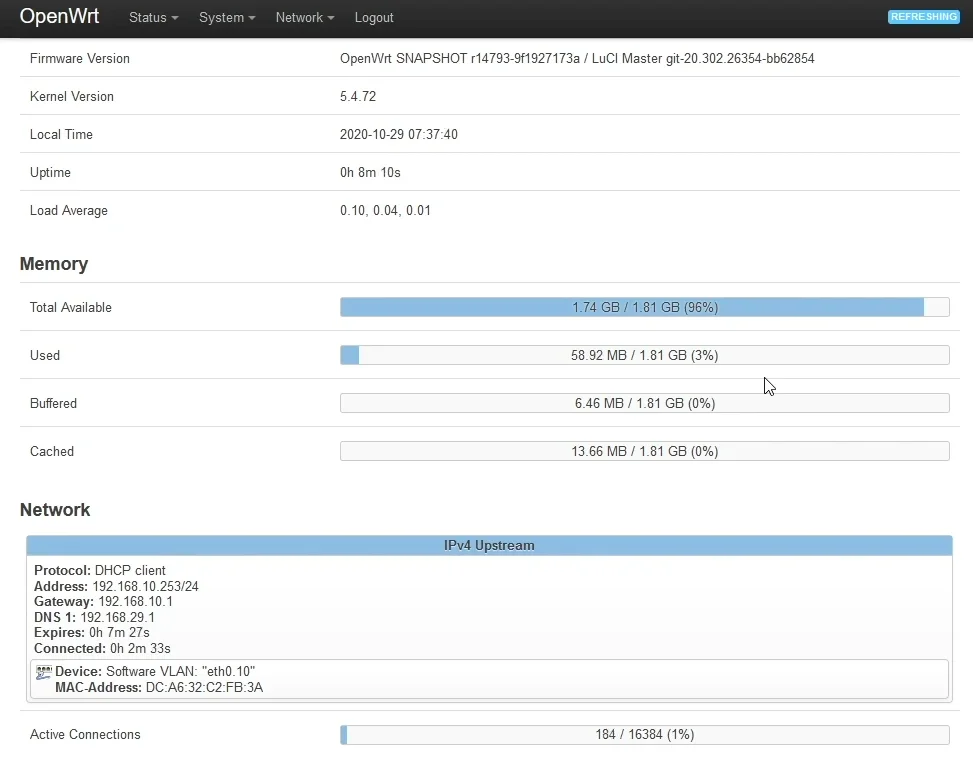Image resolution: width=973 pixels, height=758 pixels.
Task: Click the Active Connections label
Action: tap(85, 734)
